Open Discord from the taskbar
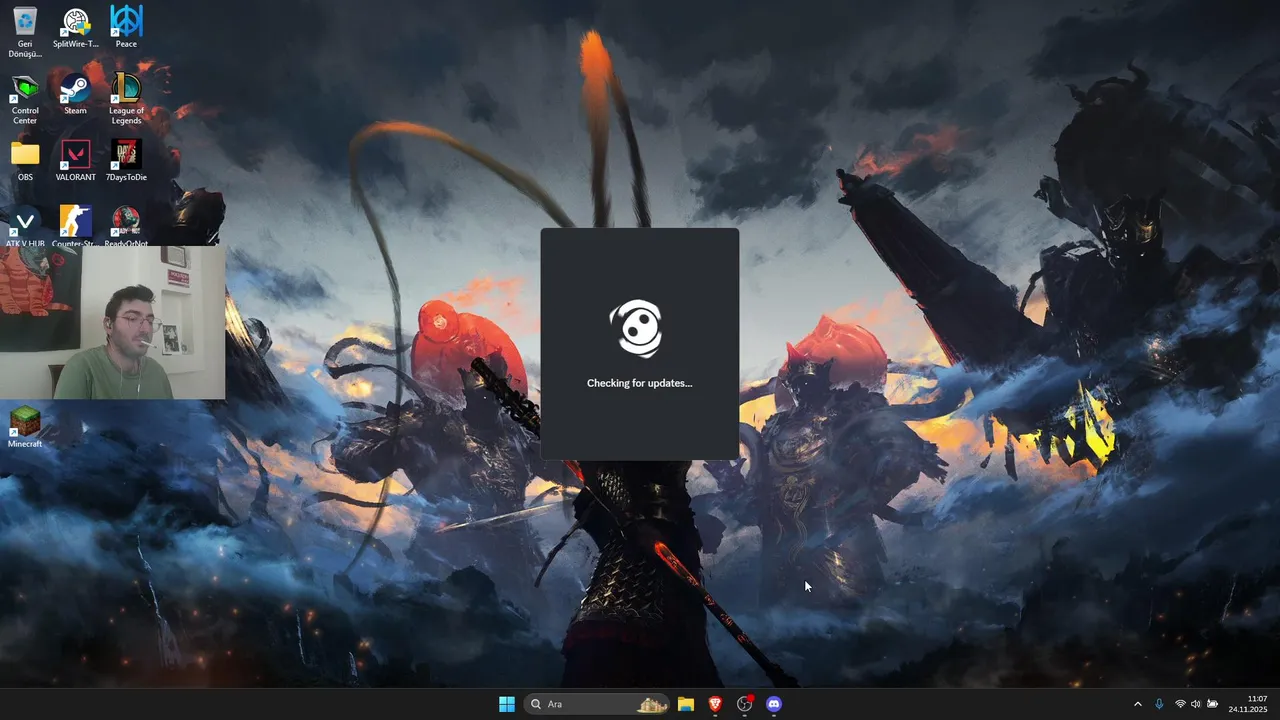The image size is (1280, 720). [774, 704]
